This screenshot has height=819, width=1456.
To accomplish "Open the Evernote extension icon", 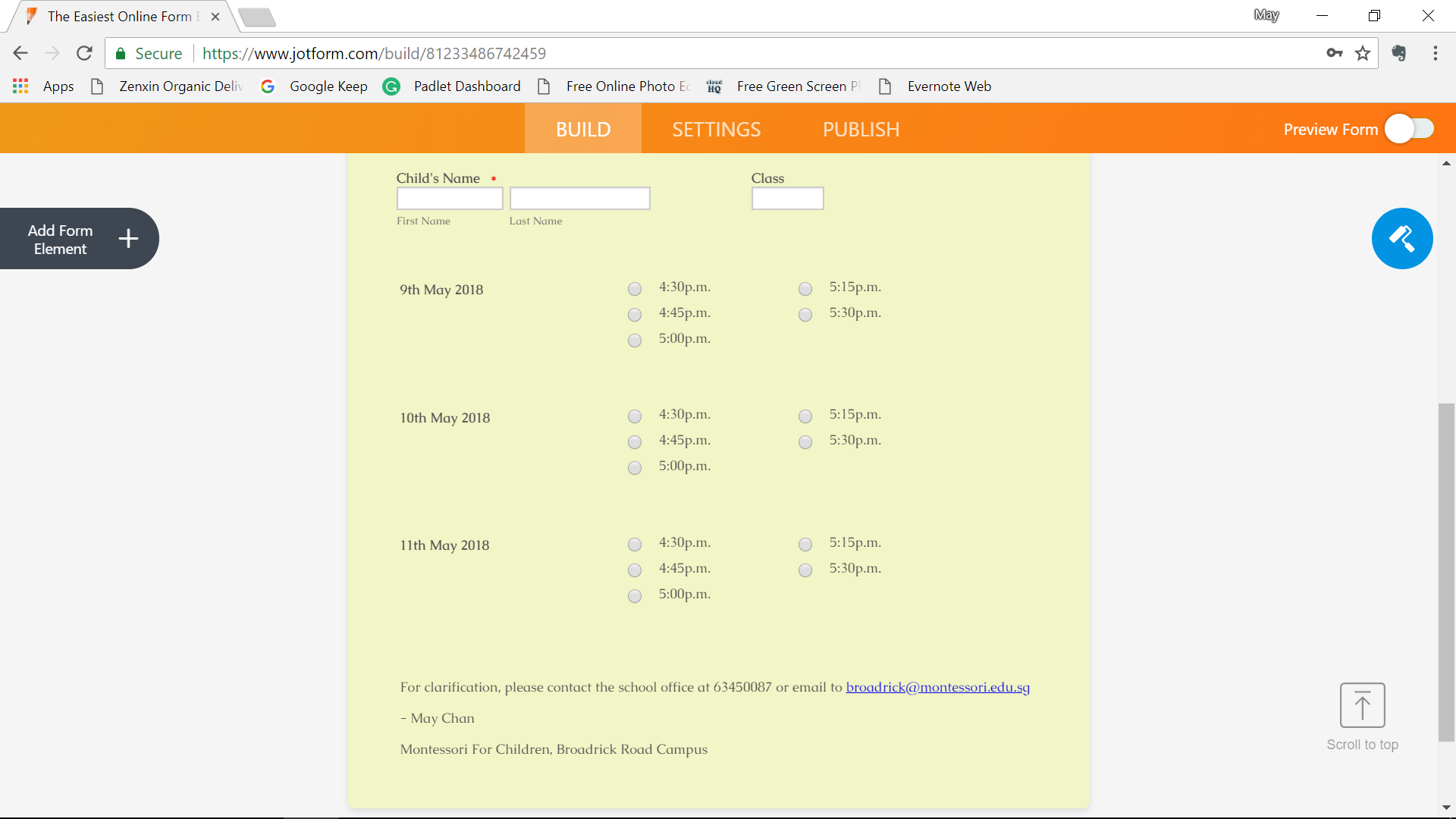I will 1399,53.
